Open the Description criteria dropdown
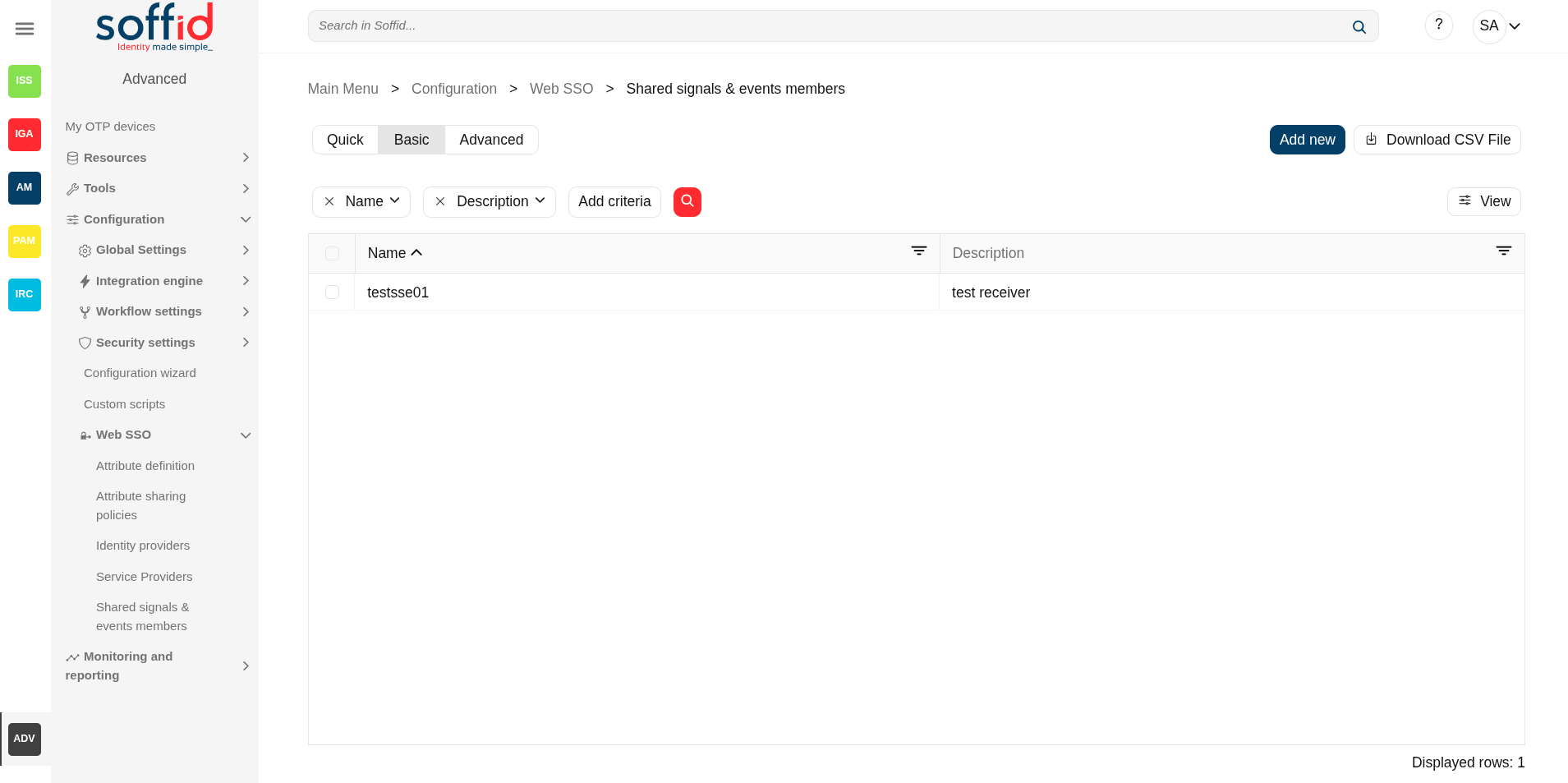 click(x=540, y=200)
